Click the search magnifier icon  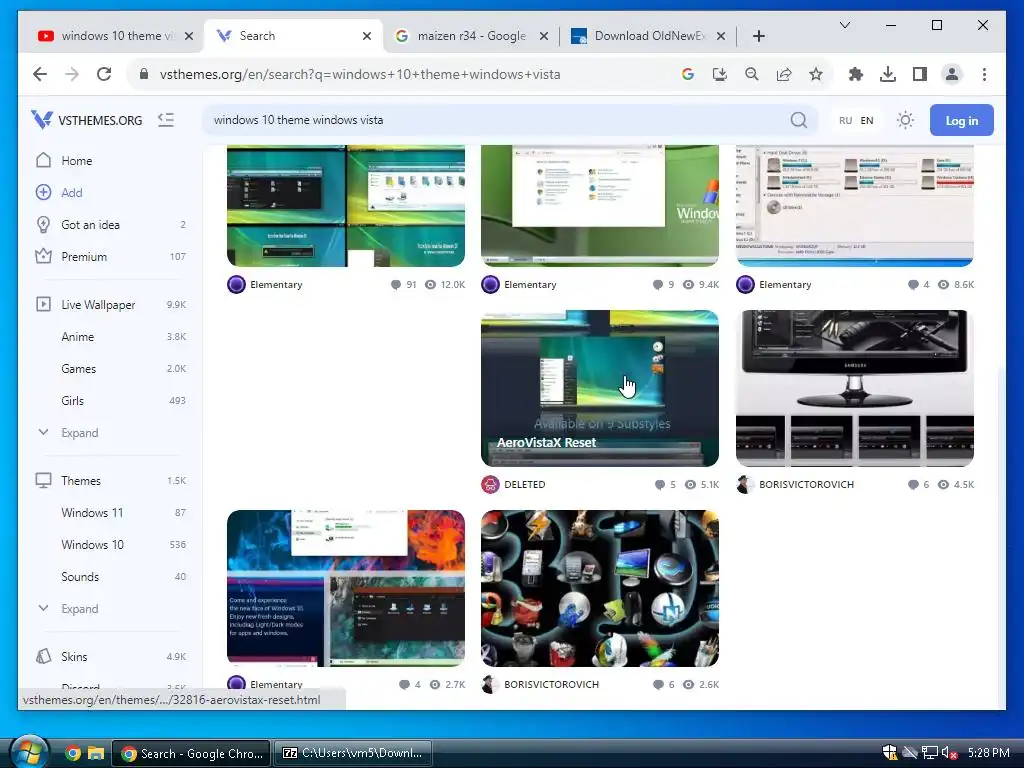[x=799, y=120]
